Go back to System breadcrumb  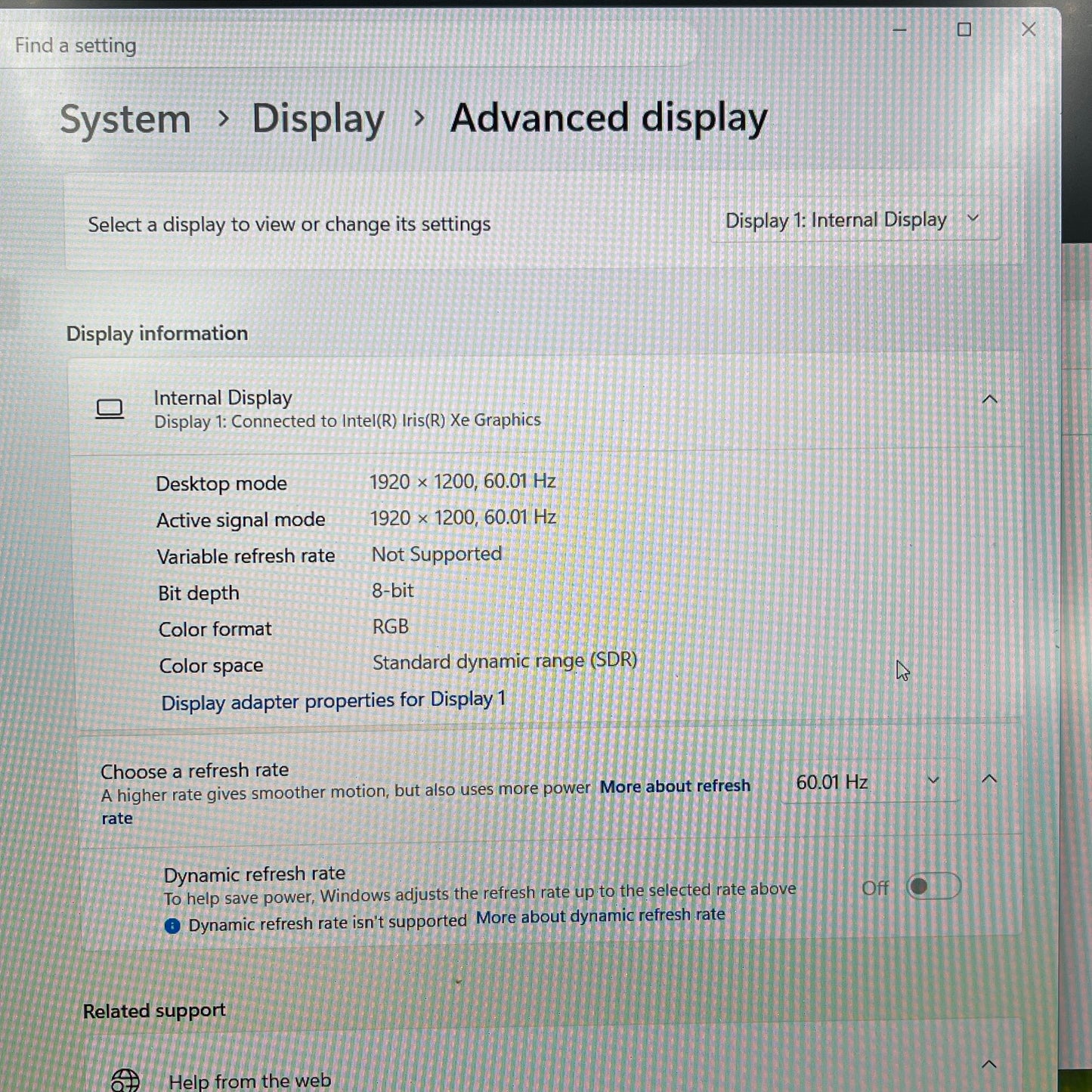125,119
